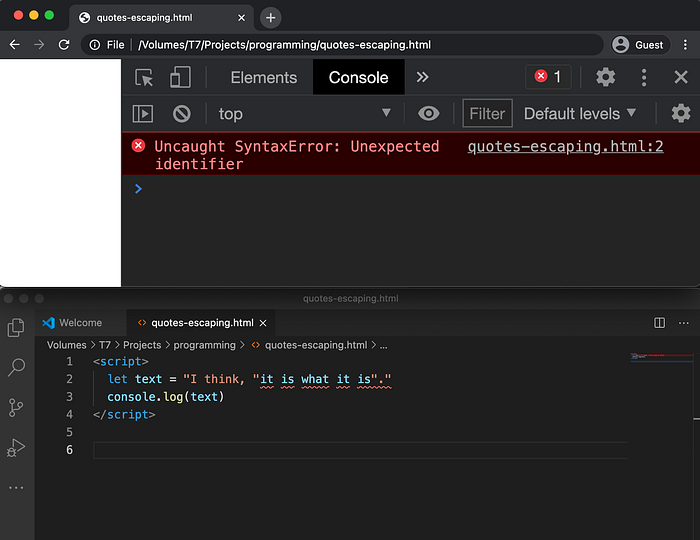Close the quotes-escaping.html browser tab
Screen dimensions: 700x540
pos(242,18)
